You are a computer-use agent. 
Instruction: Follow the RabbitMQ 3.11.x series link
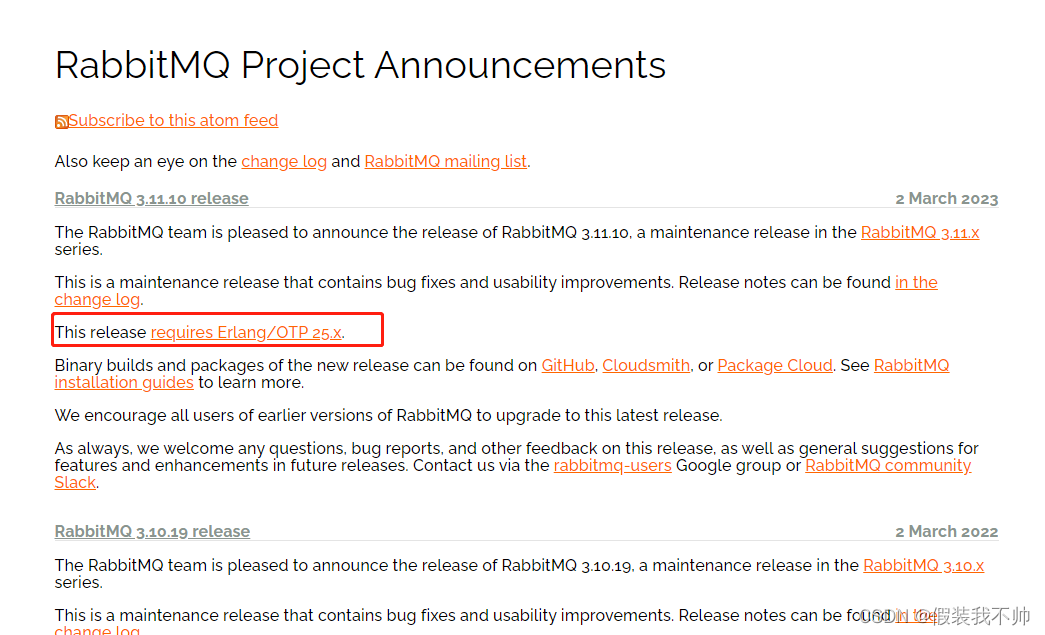click(x=920, y=233)
